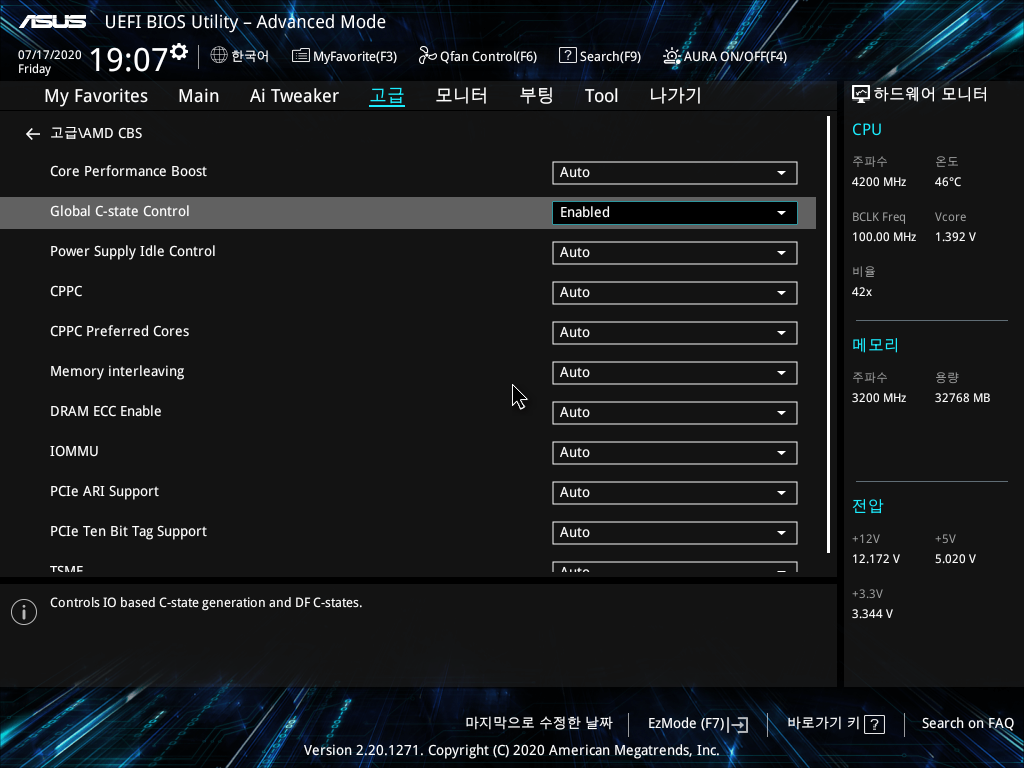Open the Core Performance Boost dropdown

pyautogui.click(x=675, y=173)
